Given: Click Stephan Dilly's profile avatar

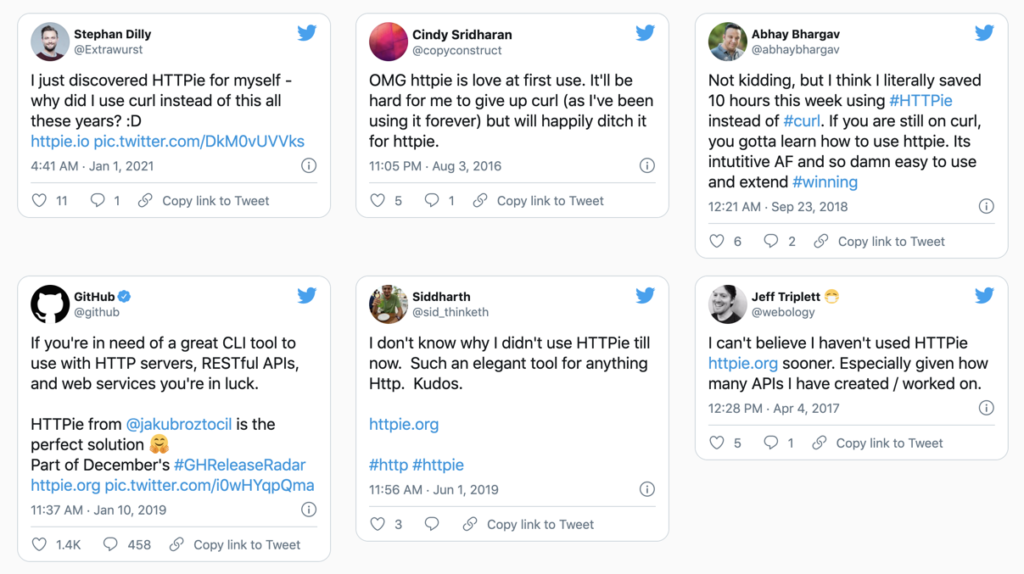Looking at the screenshot, I should coord(50,41).
